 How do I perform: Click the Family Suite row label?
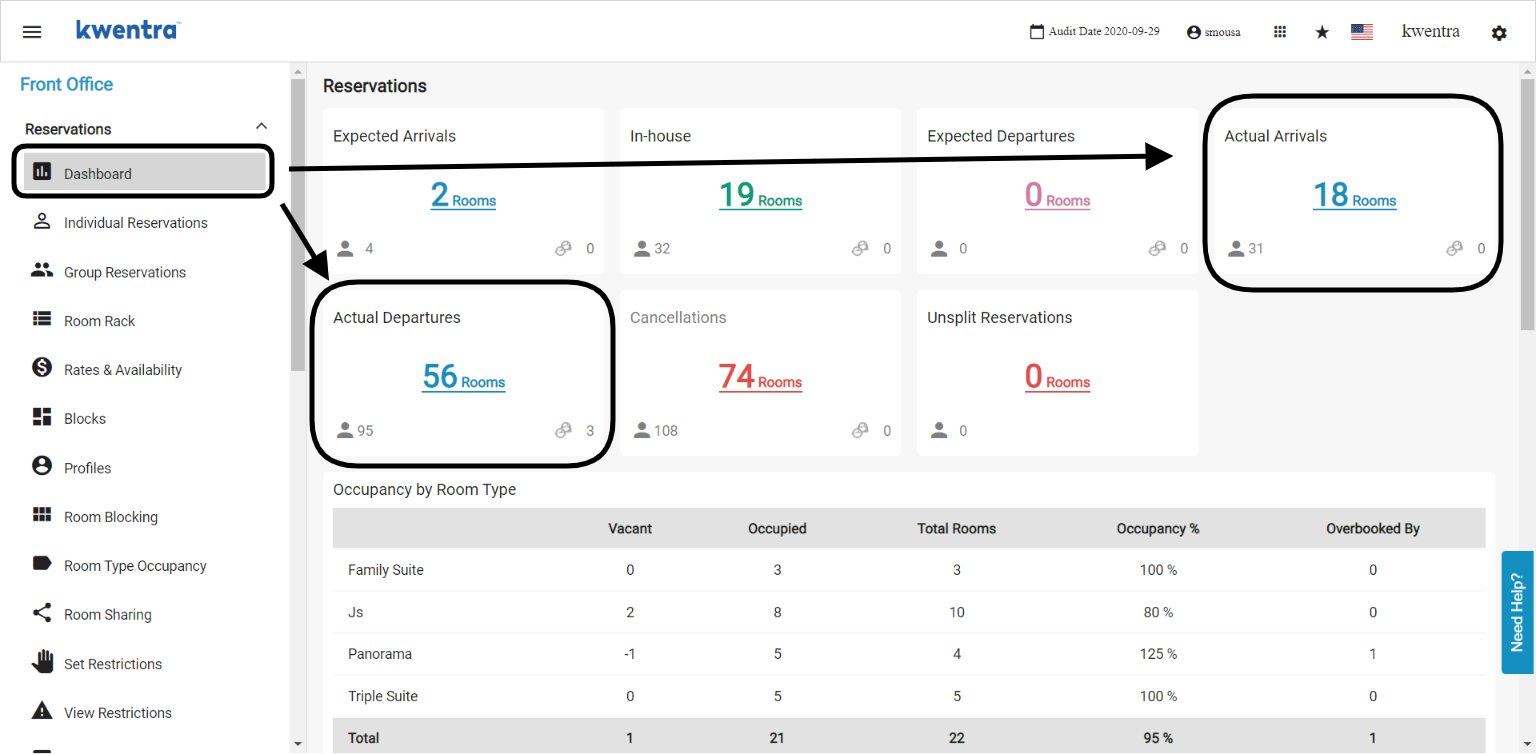(x=386, y=570)
